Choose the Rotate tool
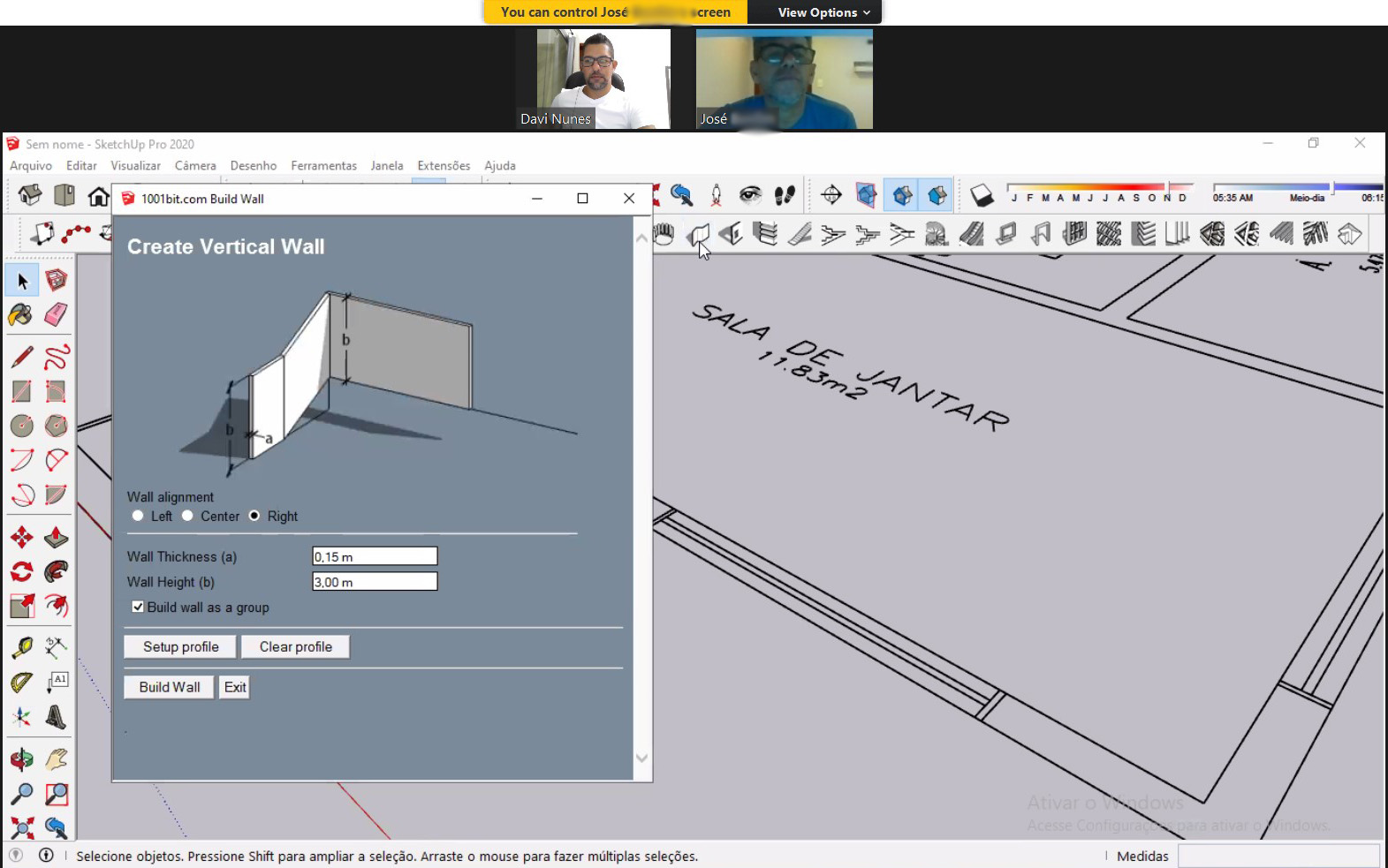This screenshot has width=1388, height=868. pyautogui.click(x=22, y=571)
